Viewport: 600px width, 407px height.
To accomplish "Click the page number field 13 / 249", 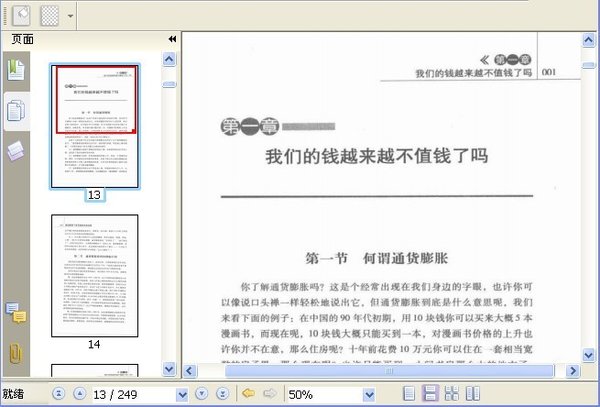I will coord(134,394).
